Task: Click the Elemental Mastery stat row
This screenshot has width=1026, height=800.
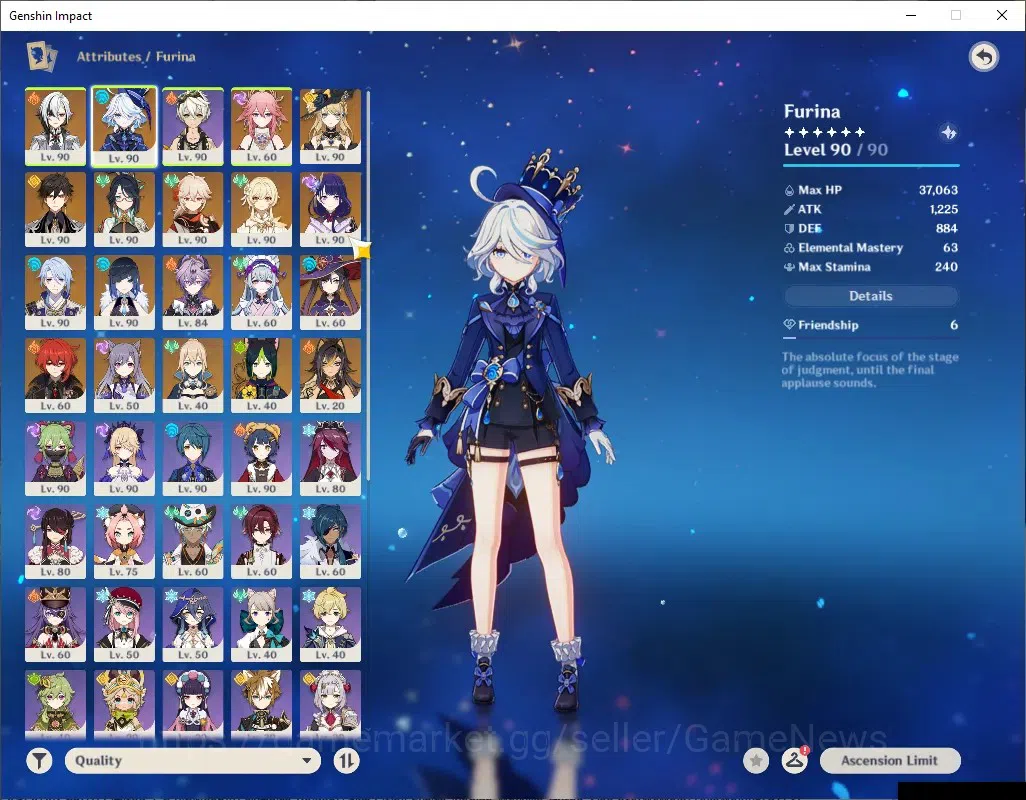Action: pos(871,248)
